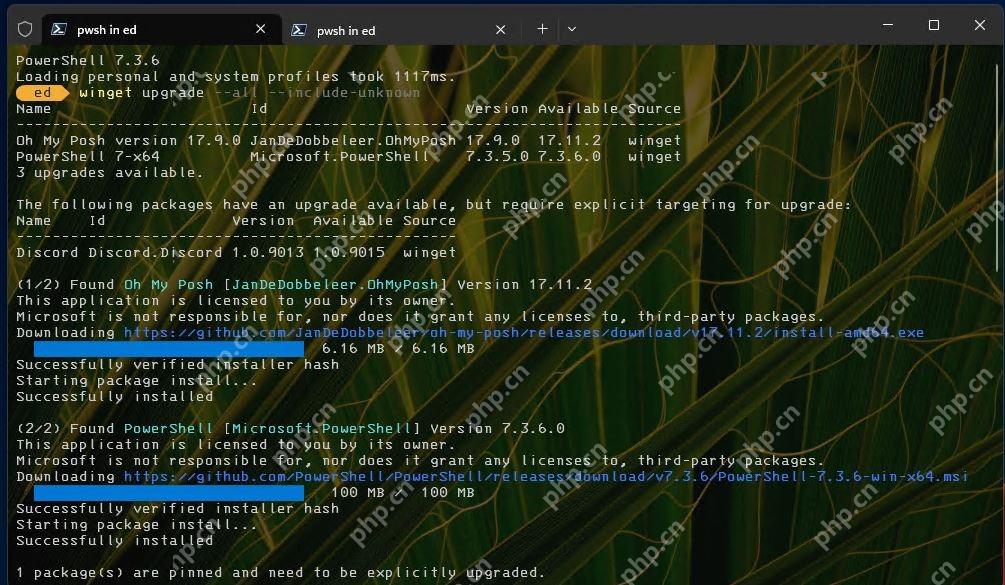Click the 'Oh My Posh version 17.9.0' name cell
1005x585 pixels.
pyautogui.click(x=128, y=140)
